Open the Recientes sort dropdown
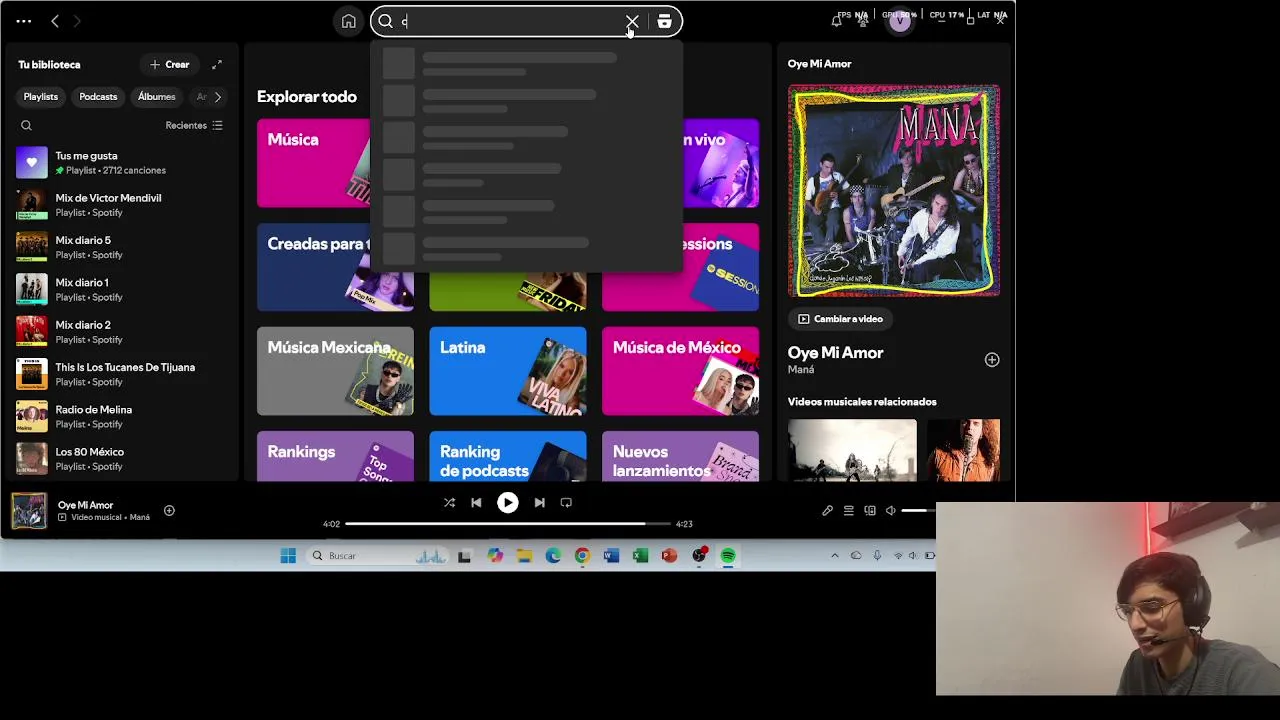Image resolution: width=1280 pixels, height=720 pixels. click(x=194, y=125)
